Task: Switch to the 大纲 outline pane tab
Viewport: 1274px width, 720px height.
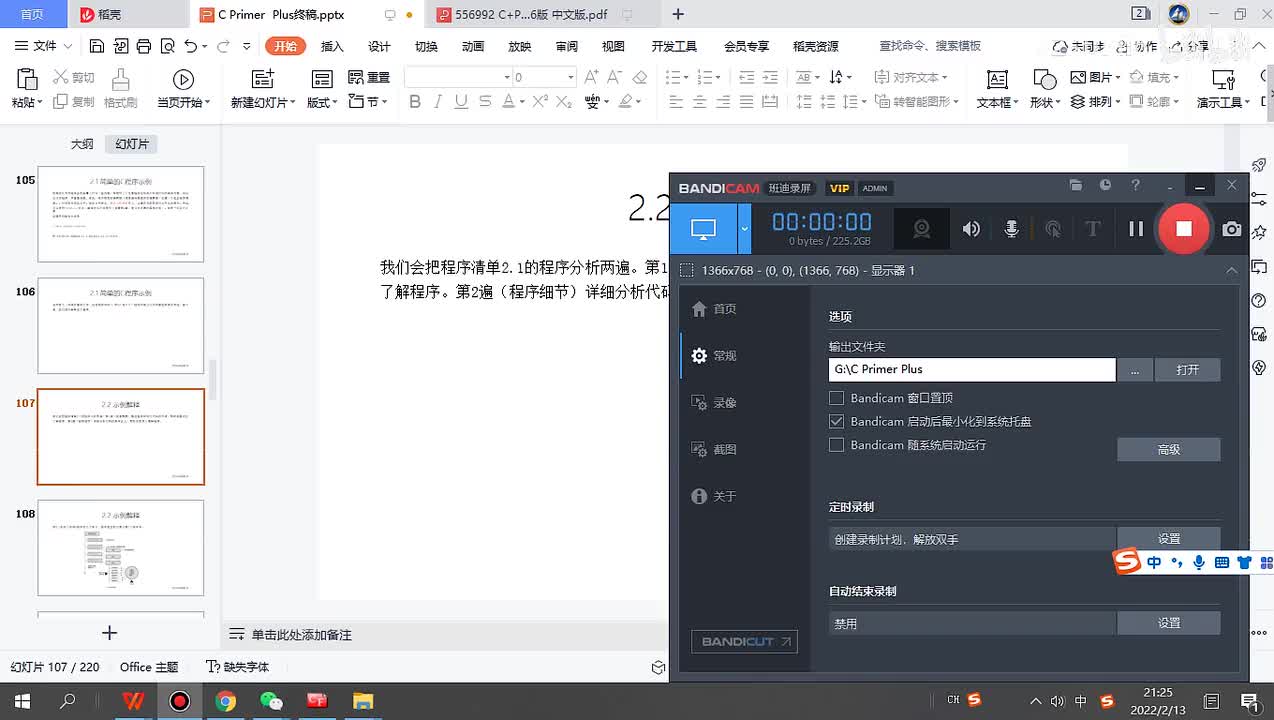Action: (x=82, y=144)
